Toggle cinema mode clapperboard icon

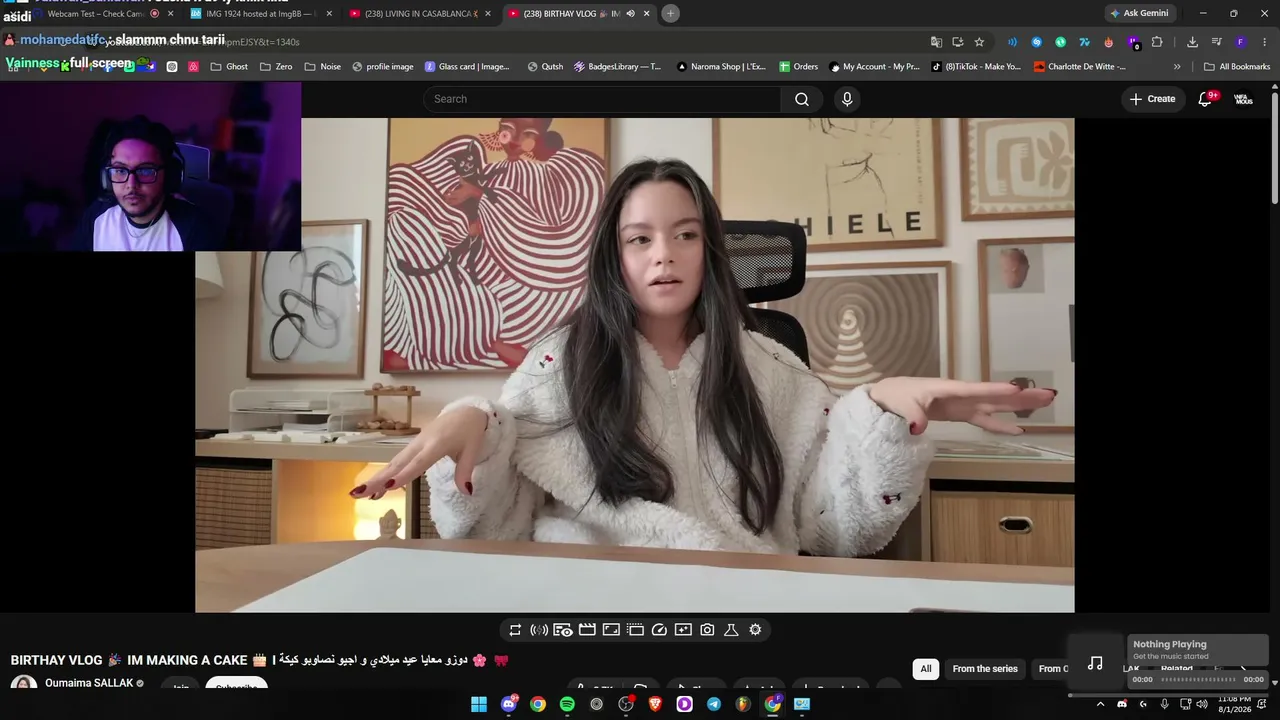coord(587,630)
